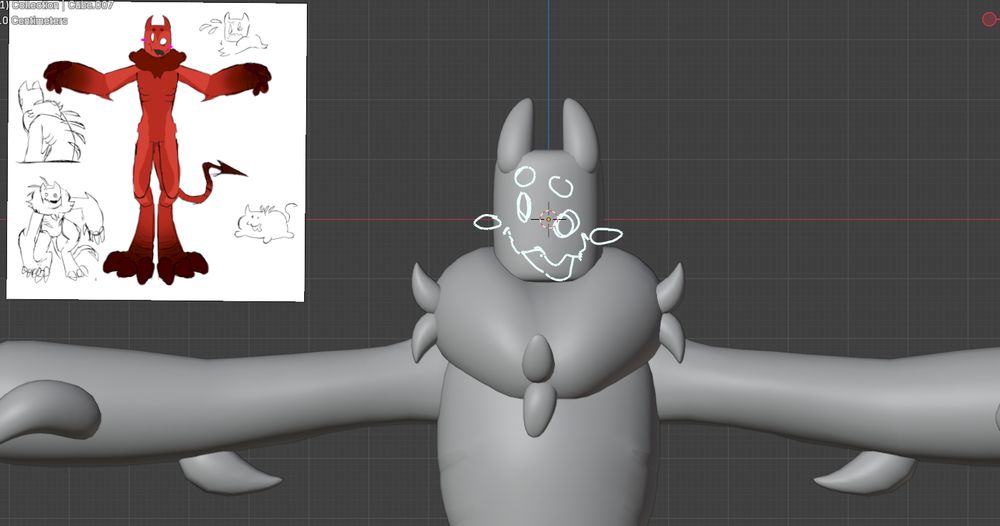This screenshot has width=1000, height=526.
Task: Click the "Centimeters" overlay text
Action: [x=39, y=20]
